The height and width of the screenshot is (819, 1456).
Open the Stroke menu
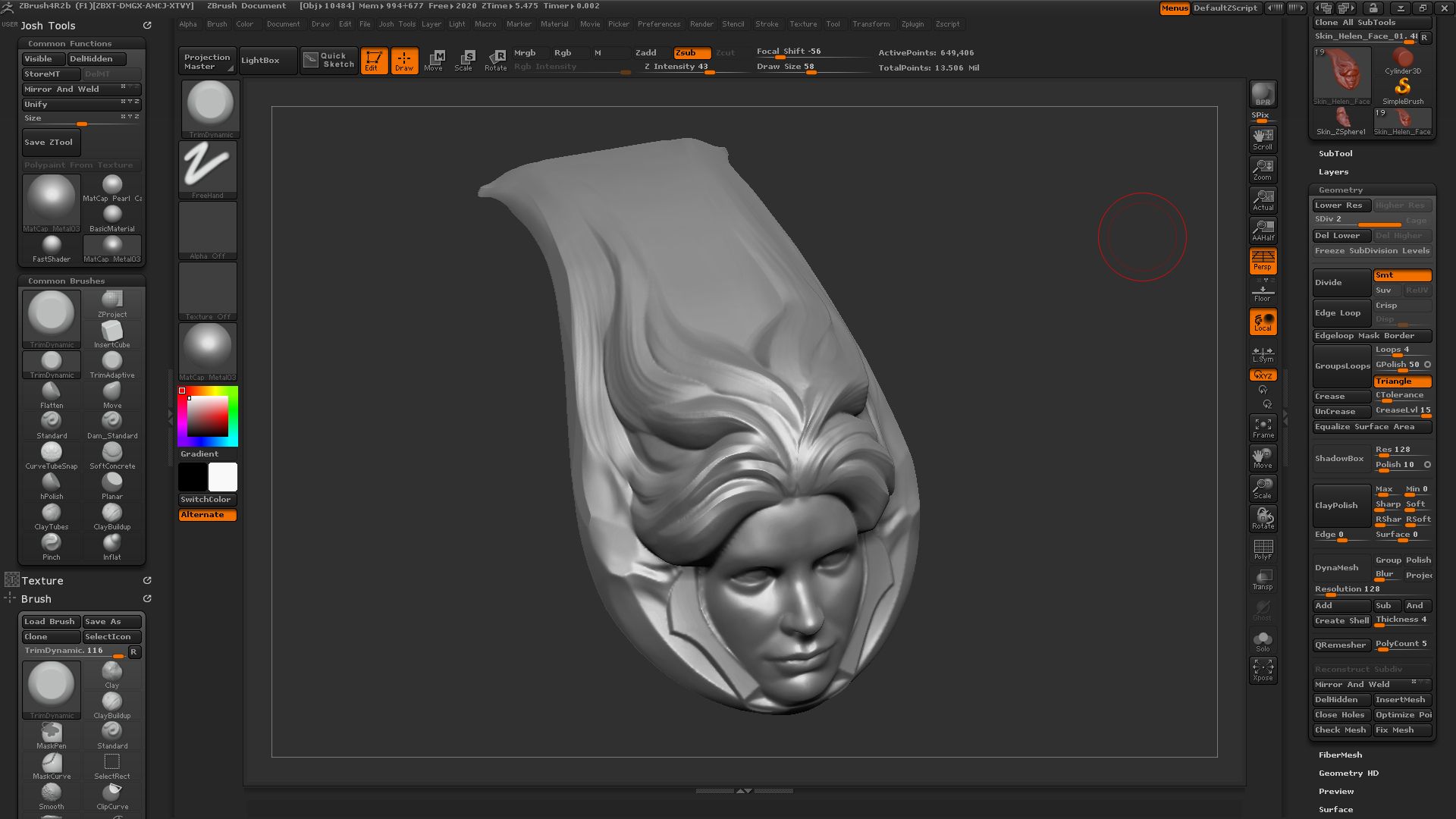coord(767,24)
